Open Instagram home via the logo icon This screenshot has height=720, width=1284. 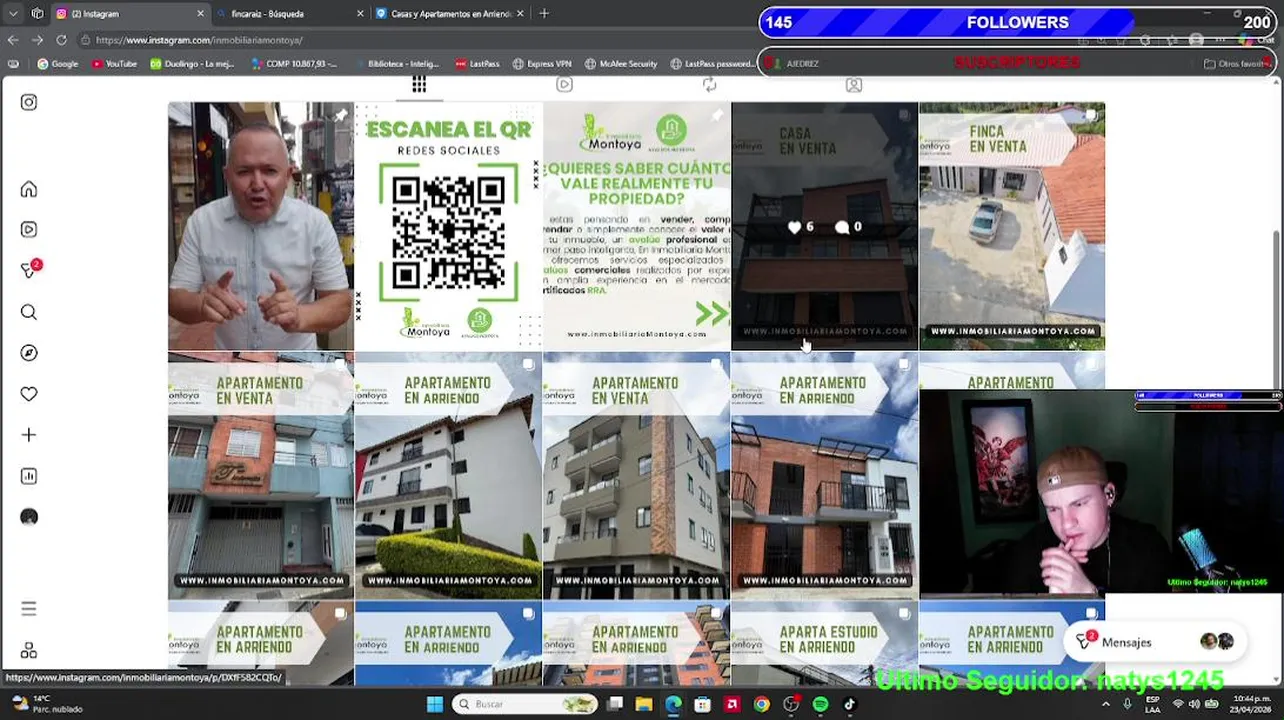pos(29,102)
